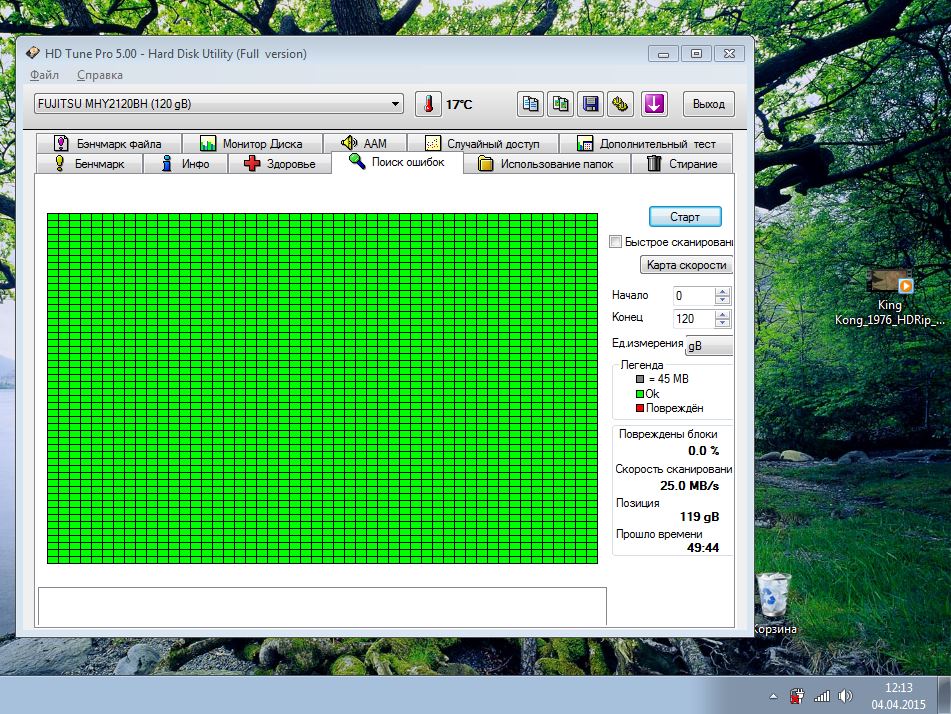Click the 17°C temperature reading
Viewport: 951px width, 714px height.
tap(459, 104)
